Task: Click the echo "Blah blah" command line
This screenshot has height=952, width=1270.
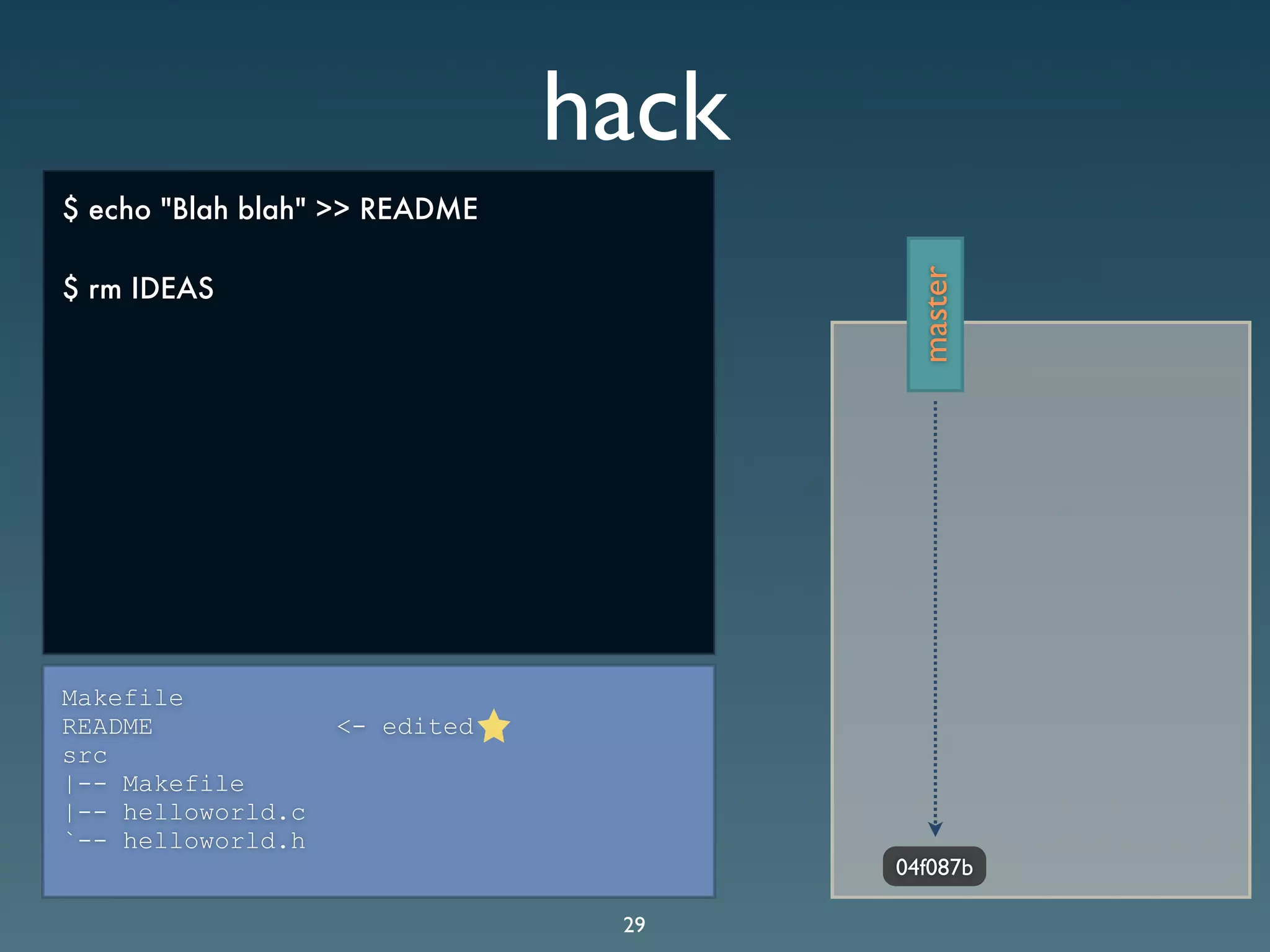Action: (x=270, y=209)
